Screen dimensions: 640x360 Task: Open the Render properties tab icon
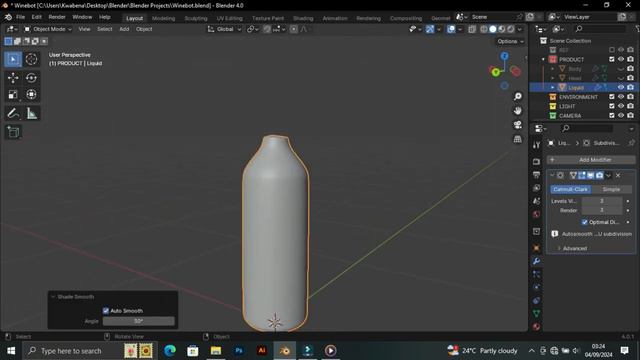coord(536,162)
